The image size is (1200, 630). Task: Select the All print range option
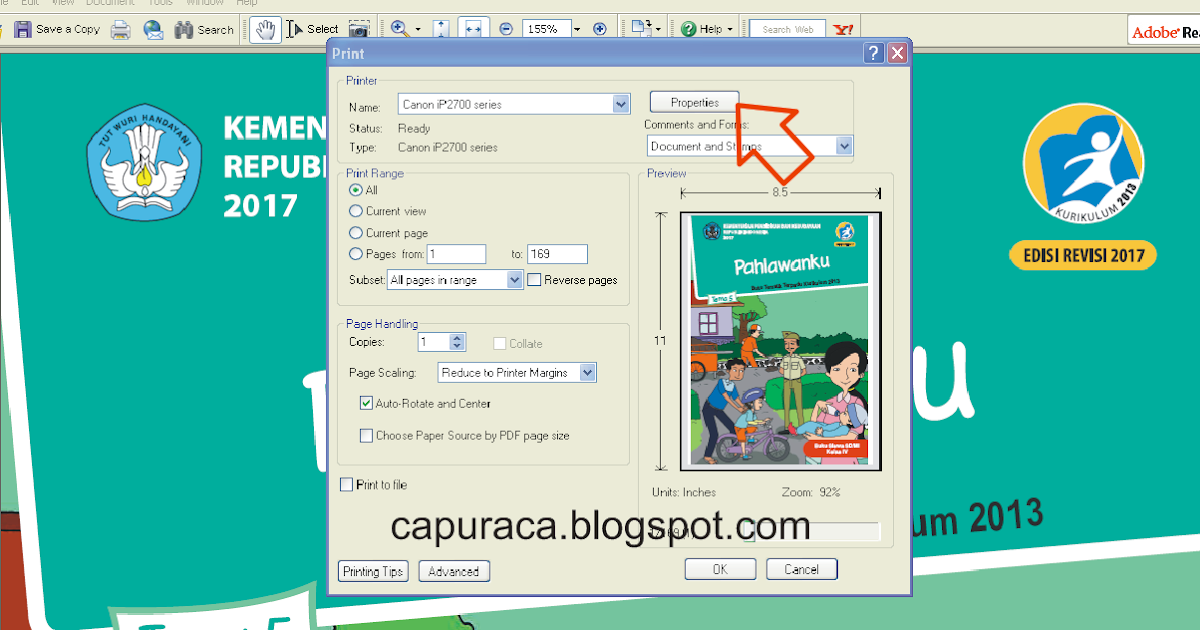356,190
